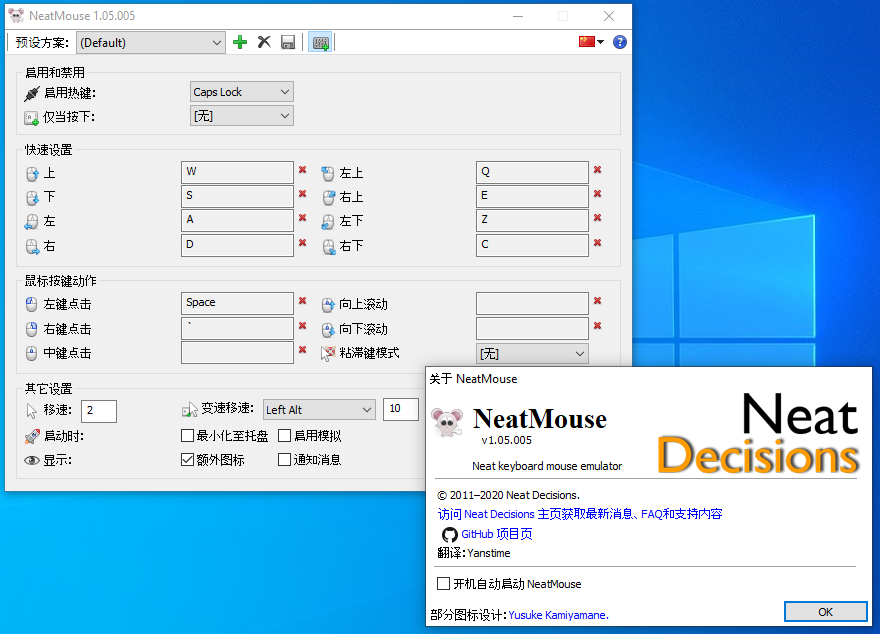Click the keyboard settings toolbar icon
Image resolution: width=880 pixels, height=634 pixels.
point(320,42)
